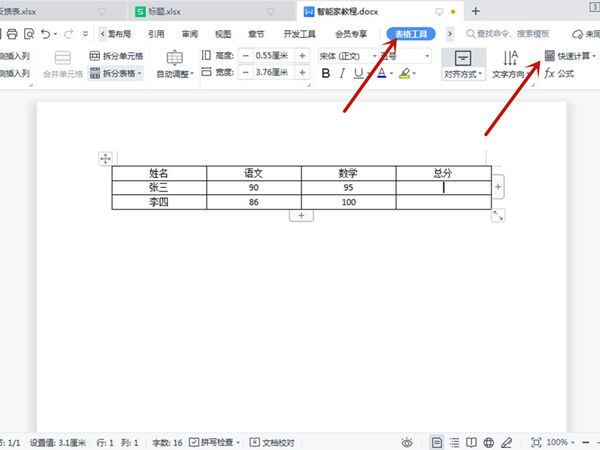Click the cloud sync icon
The width and height of the screenshot is (600, 450).
click(577, 34)
